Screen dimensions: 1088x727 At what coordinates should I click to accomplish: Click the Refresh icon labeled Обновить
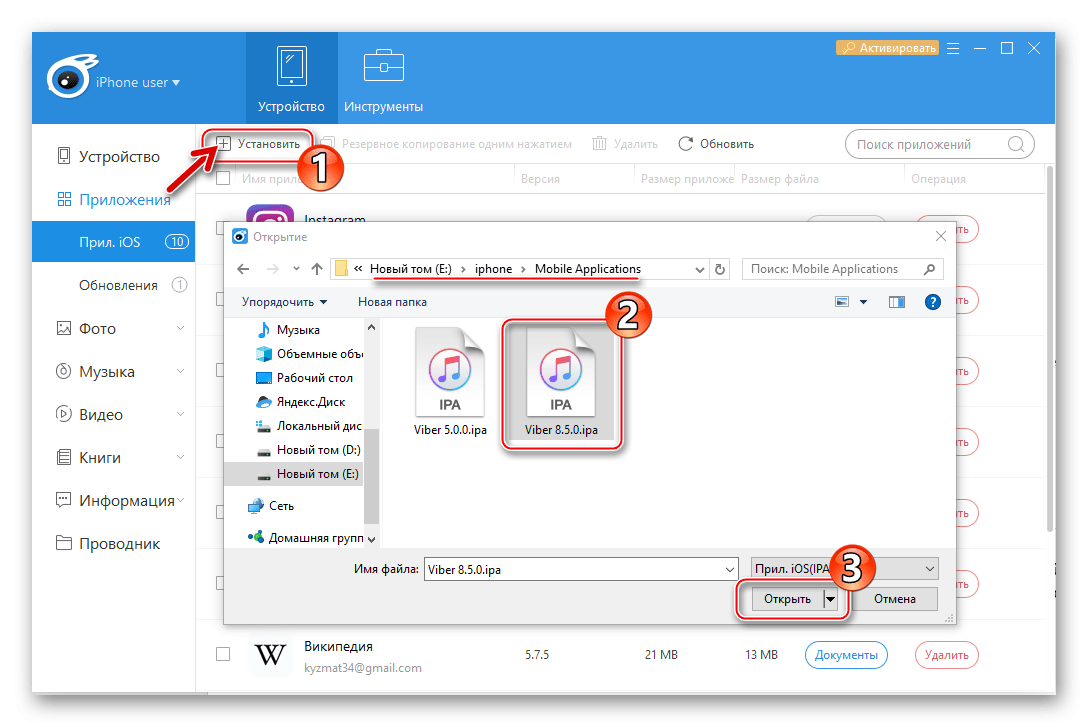click(685, 144)
